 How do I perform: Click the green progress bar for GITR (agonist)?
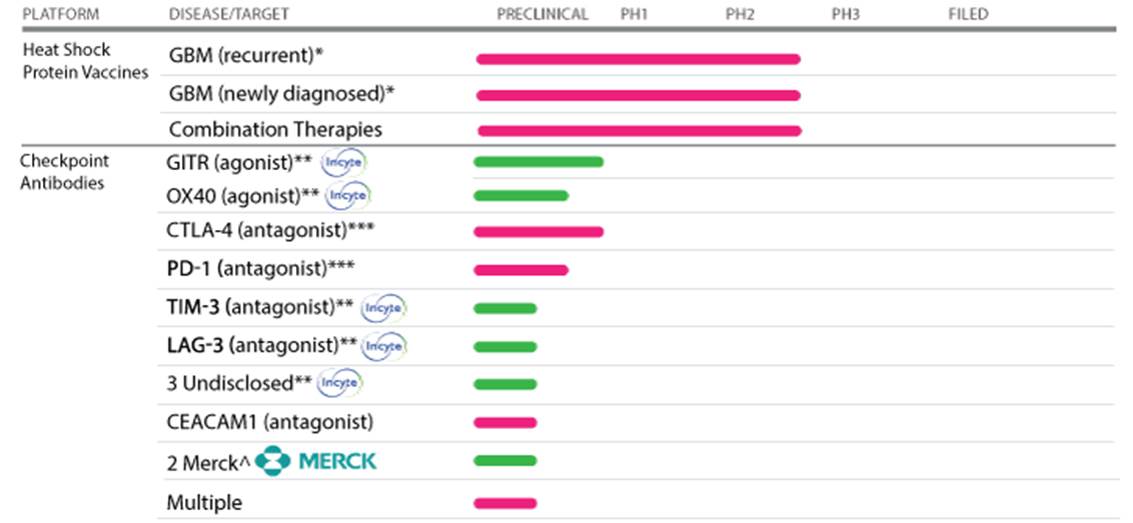click(x=538, y=162)
